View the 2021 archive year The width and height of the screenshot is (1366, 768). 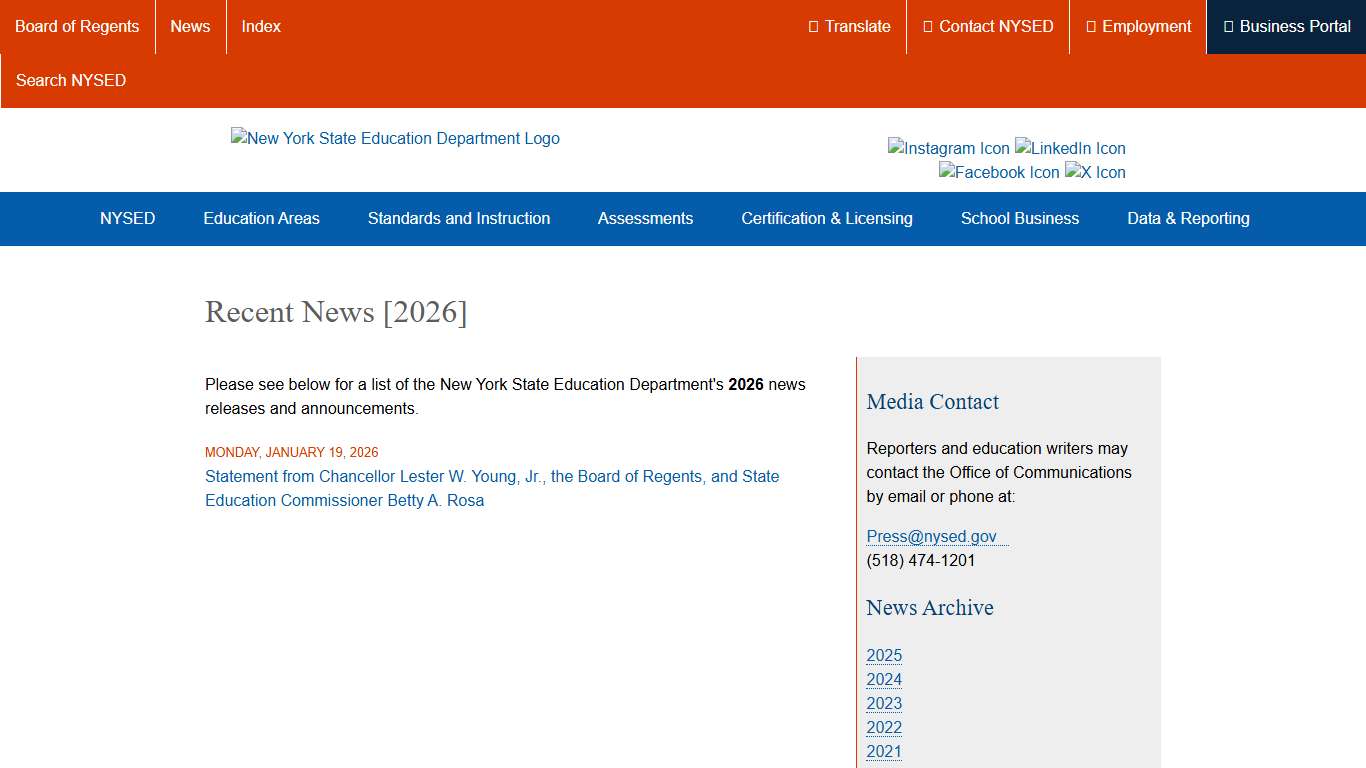coord(883,751)
